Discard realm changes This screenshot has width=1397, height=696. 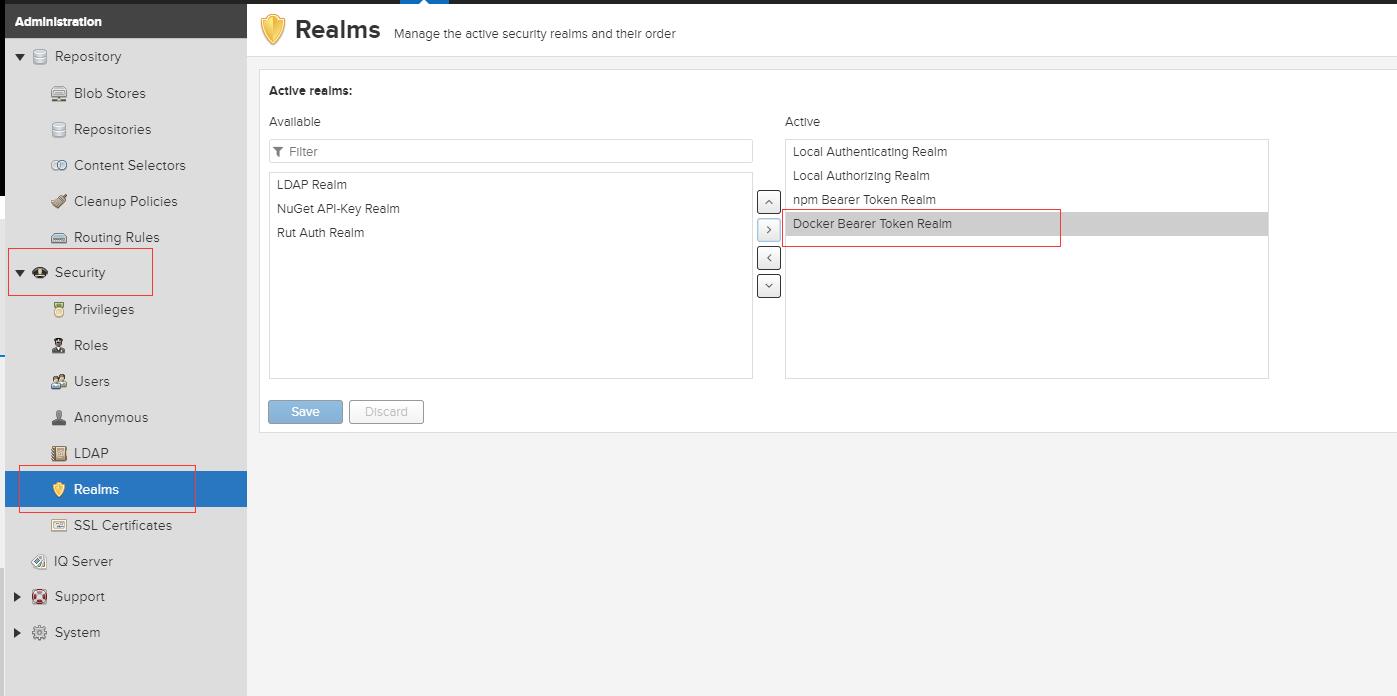(386, 412)
